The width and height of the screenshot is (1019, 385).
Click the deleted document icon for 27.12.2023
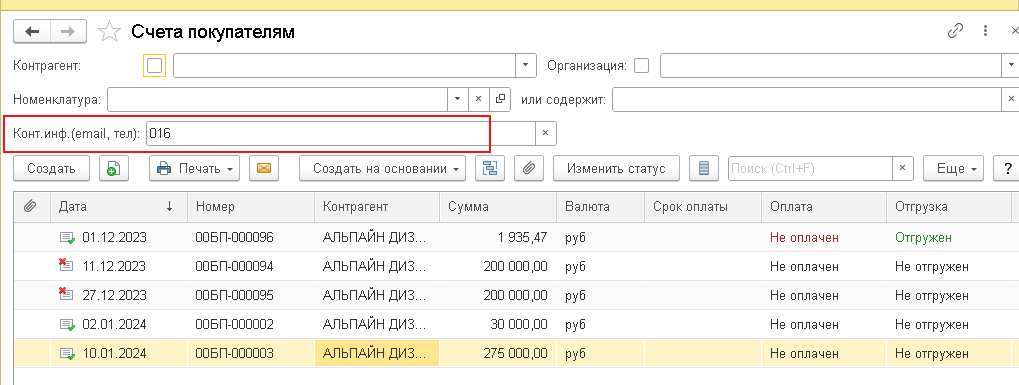[x=66, y=295]
